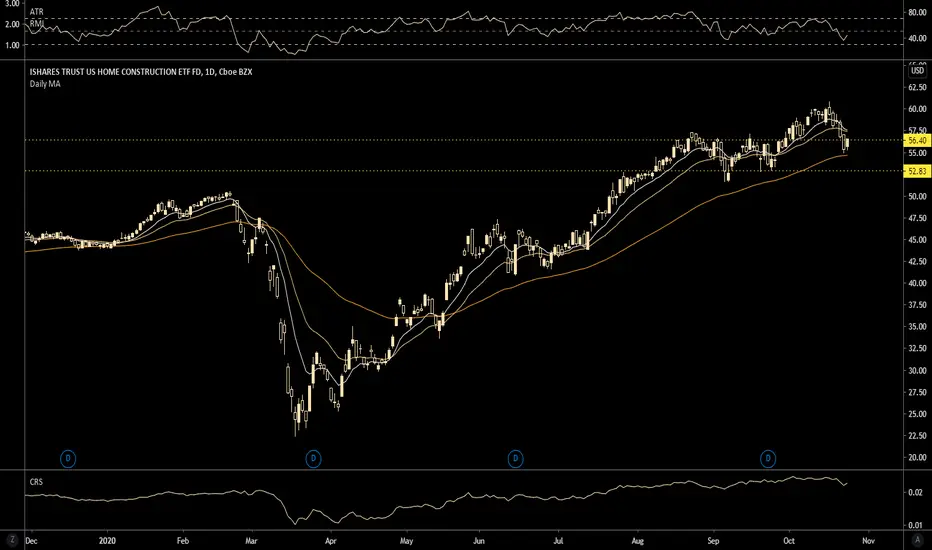
Task: Click the 56.40 current price label
Action: pos(917,140)
